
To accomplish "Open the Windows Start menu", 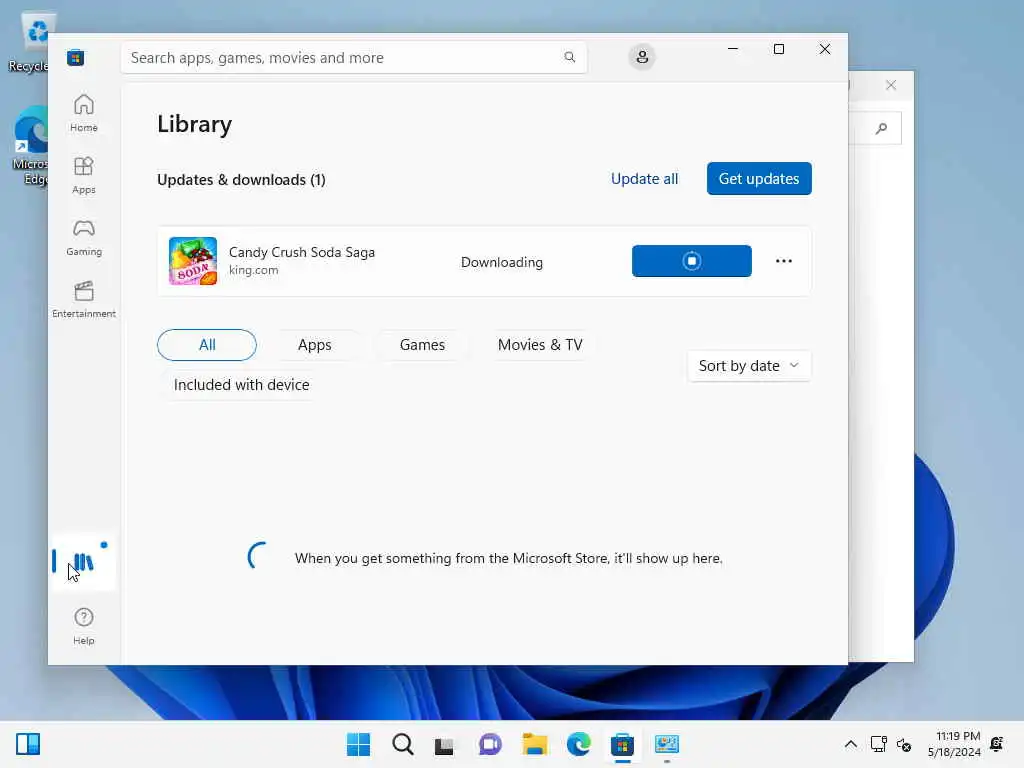I will (358, 744).
